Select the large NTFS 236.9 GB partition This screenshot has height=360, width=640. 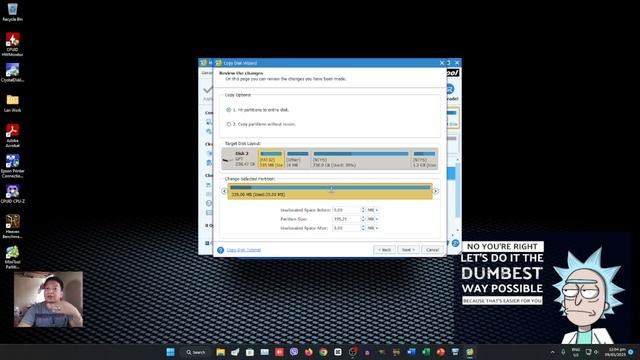[361, 159]
